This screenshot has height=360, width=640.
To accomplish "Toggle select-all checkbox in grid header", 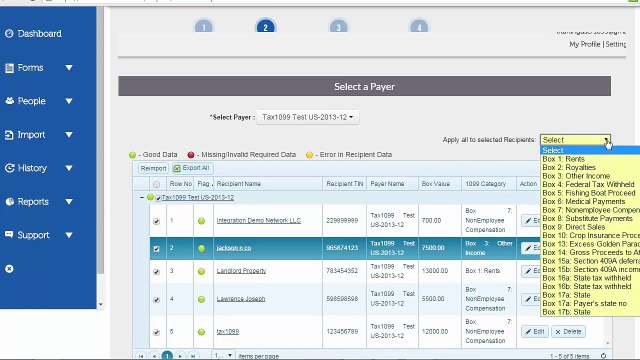I will pyautogui.click(x=156, y=184).
